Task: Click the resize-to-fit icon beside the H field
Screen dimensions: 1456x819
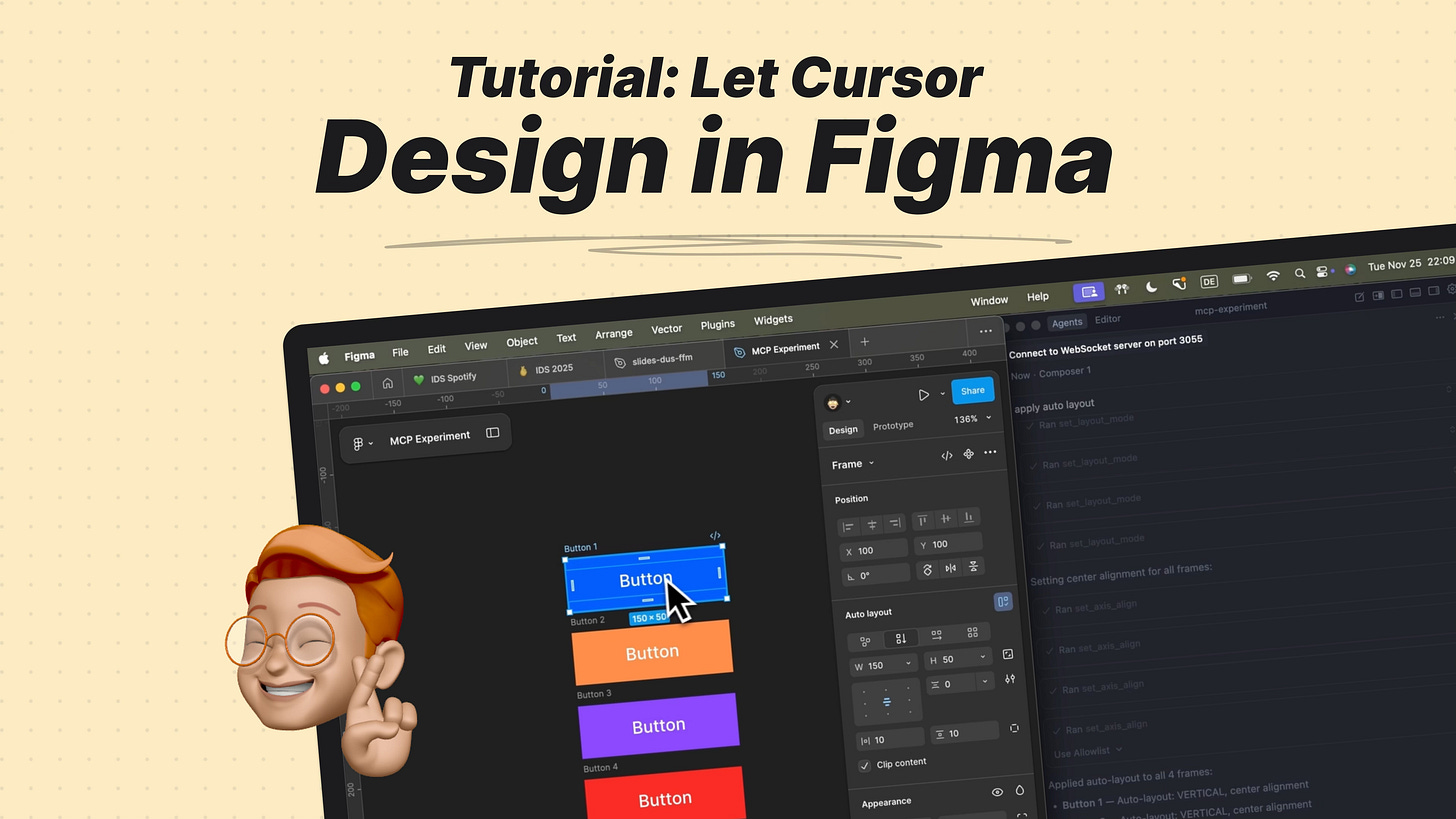Action: (1008, 654)
